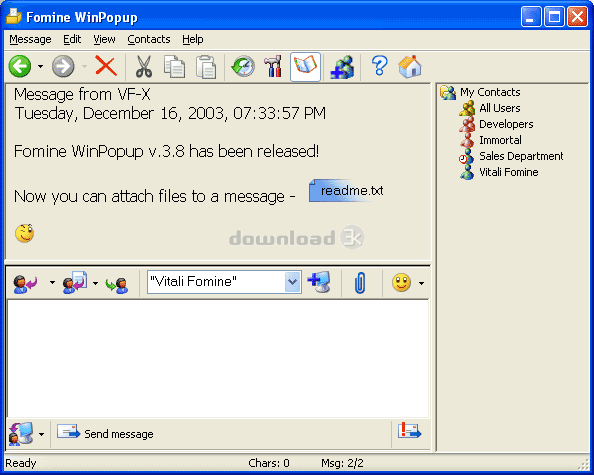Select Sales Department in contacts tree

(521, 156)
